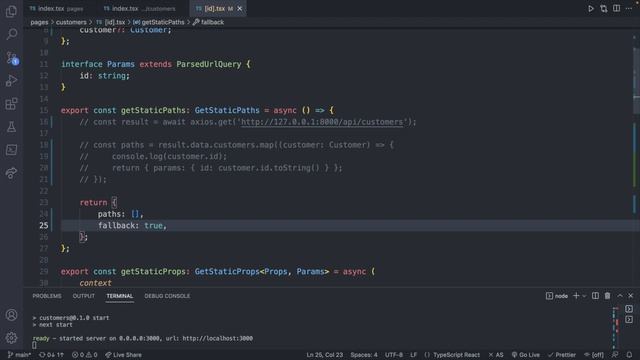Open feedback icon in status bar
The width and height of the screenshot is (640, 360).
click(615, 355)
